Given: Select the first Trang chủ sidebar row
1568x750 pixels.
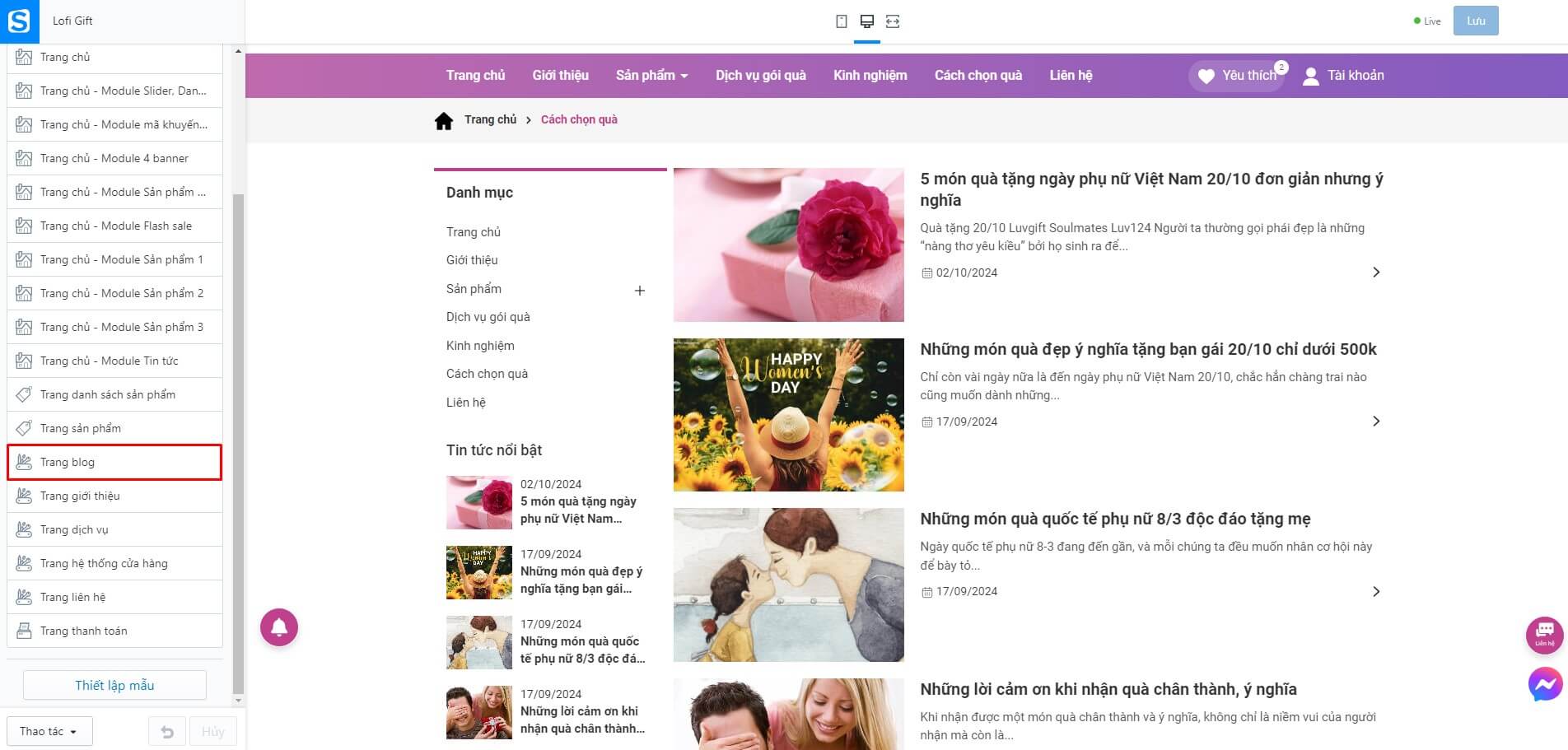Looking at the screenshot, I should (114, 57).
